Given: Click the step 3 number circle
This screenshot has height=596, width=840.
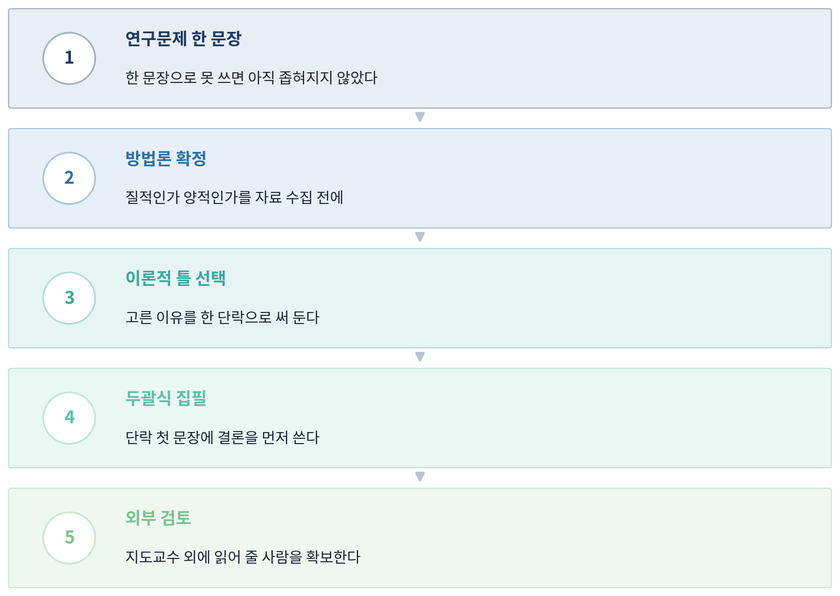Looking at the screenshot, I should point(69,298).
